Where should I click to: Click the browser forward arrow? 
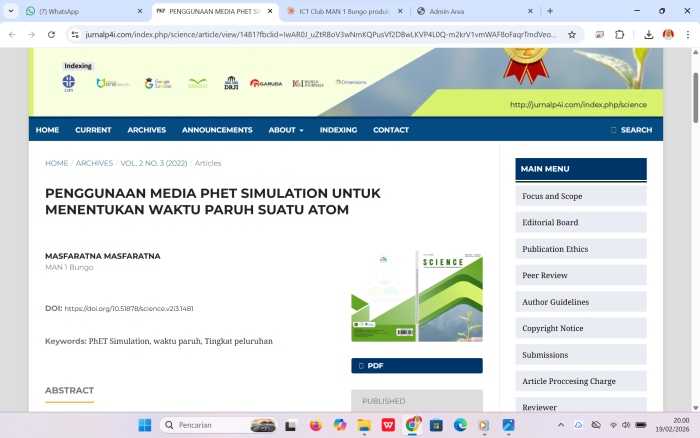(31, 34)
